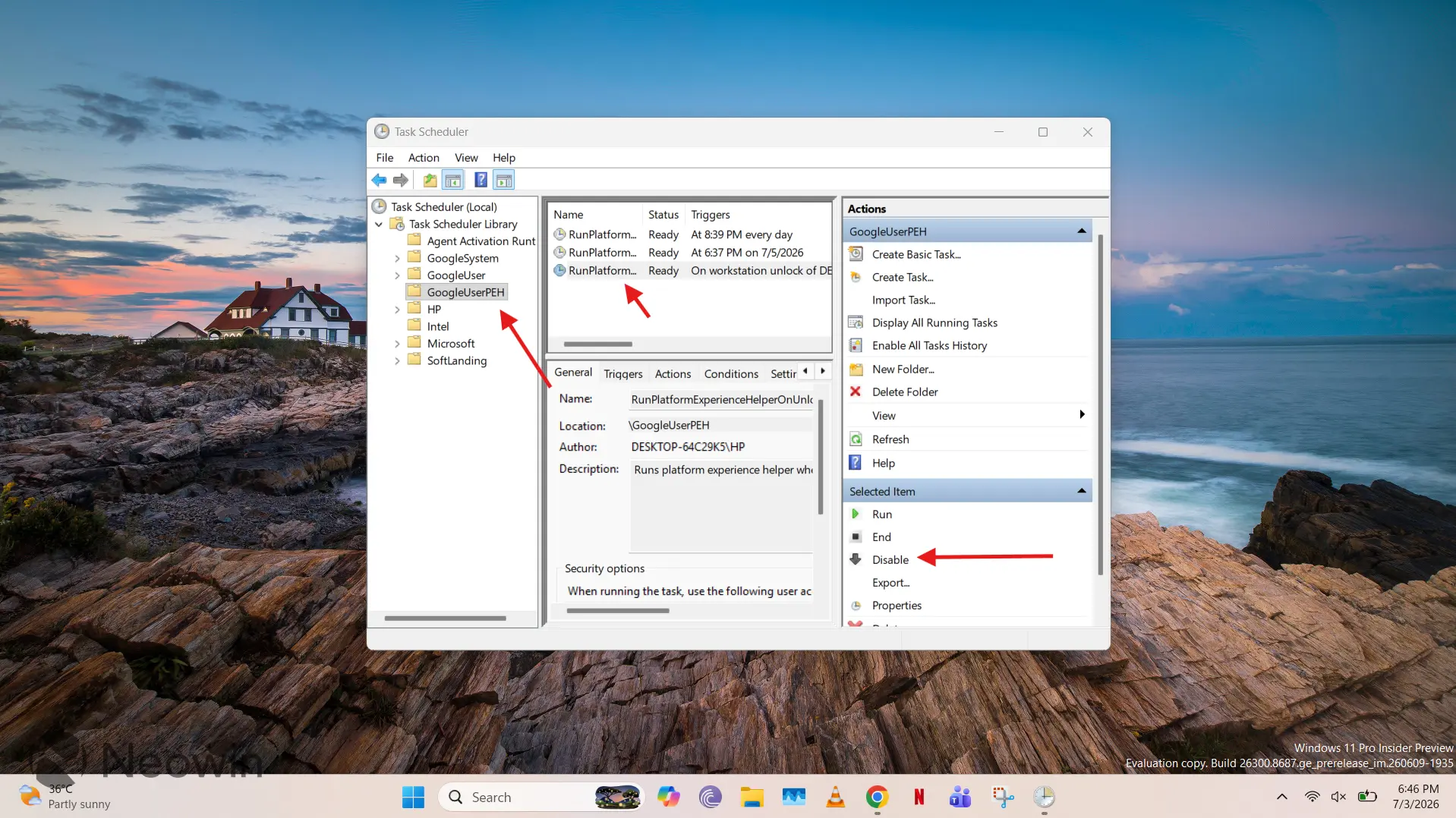Click the Up One Level folder icon
Image resolution: width=1456 pixels, height=818 pixels.
coord(430,181)
